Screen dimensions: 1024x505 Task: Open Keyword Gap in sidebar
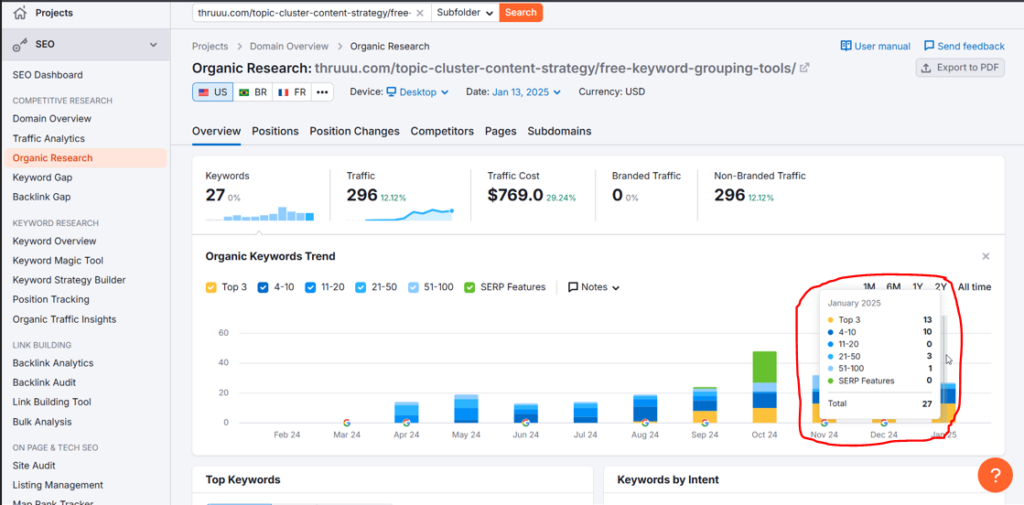(42, 178)
